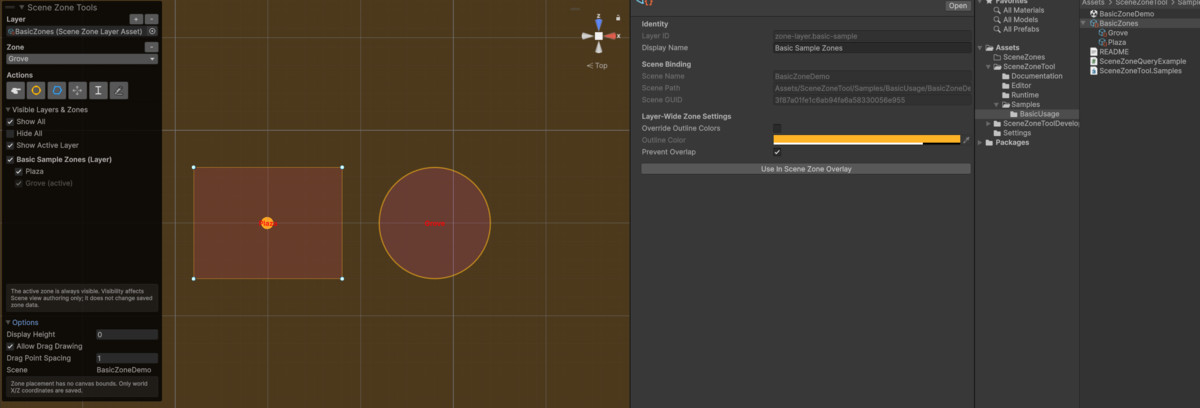The width and height of the screenshot is (1200, 408).
Task: Toggle Basic Sample Zones (Layer) visibility checkbox
Action: 10,159
